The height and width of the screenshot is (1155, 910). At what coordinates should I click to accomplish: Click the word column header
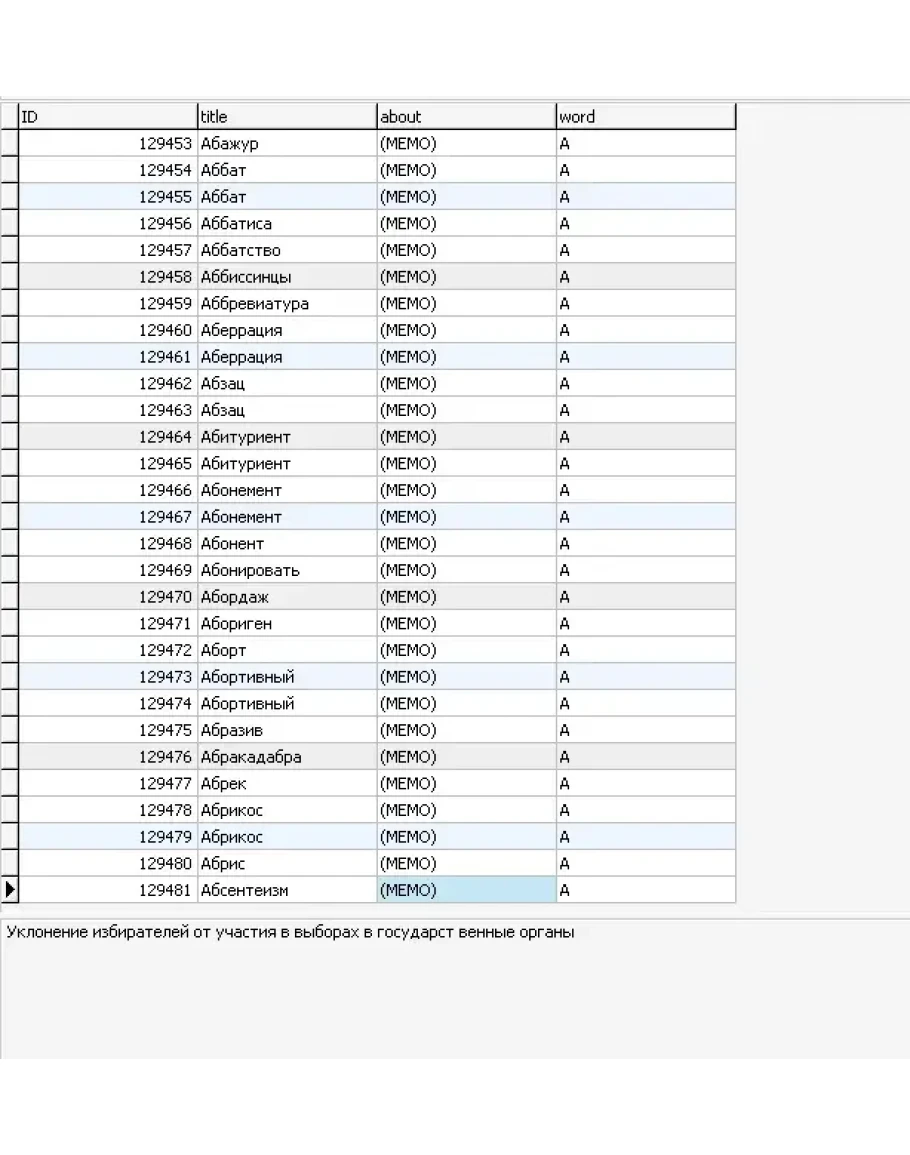(x=645, y=116)
